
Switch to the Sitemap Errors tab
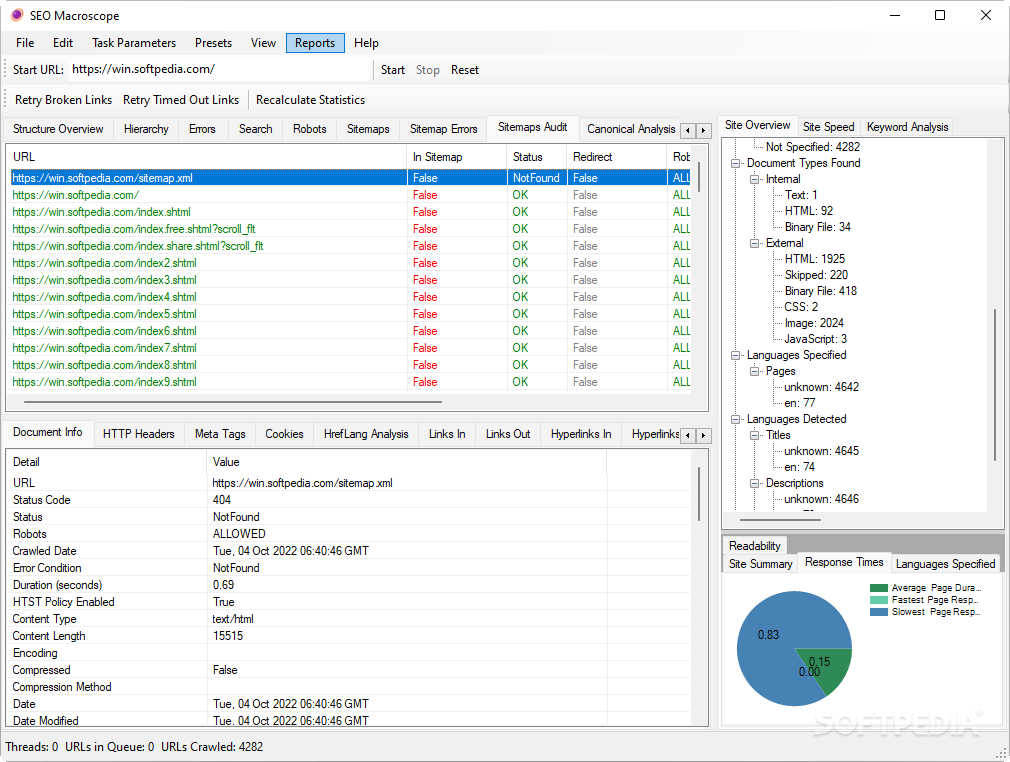(x=444, y=129)
